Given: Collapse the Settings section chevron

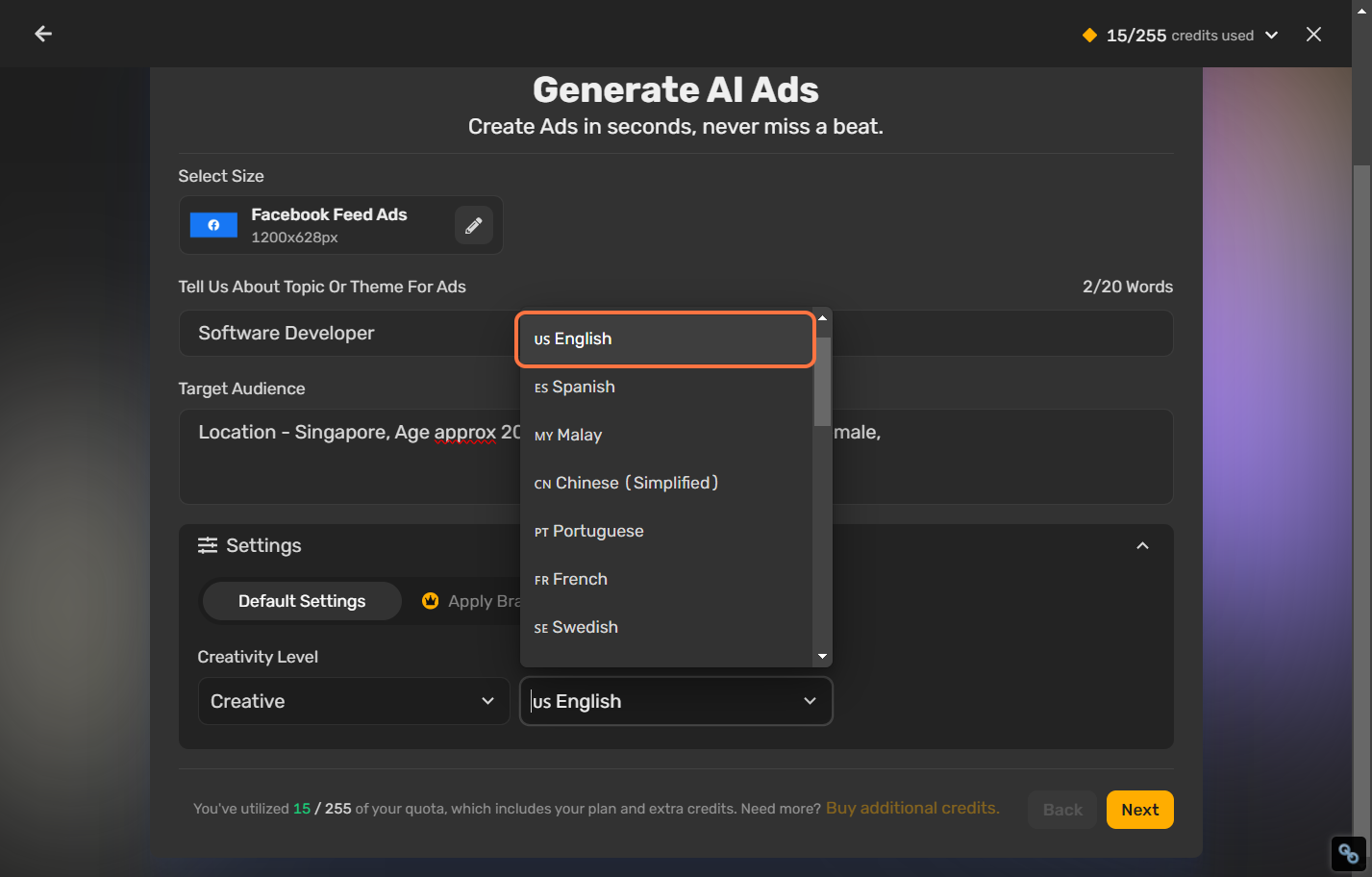Looking at the screenshot, I should click(1142, 545).
